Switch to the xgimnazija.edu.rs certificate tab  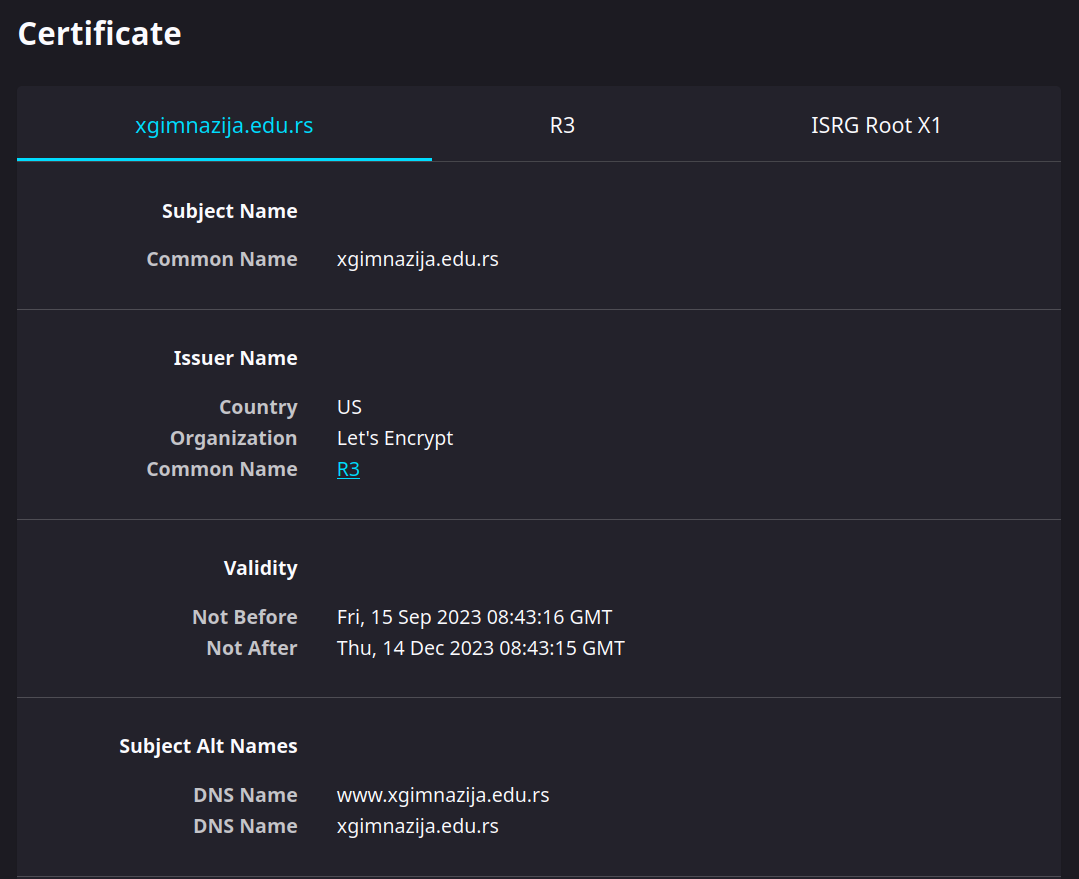click(224, 125)
